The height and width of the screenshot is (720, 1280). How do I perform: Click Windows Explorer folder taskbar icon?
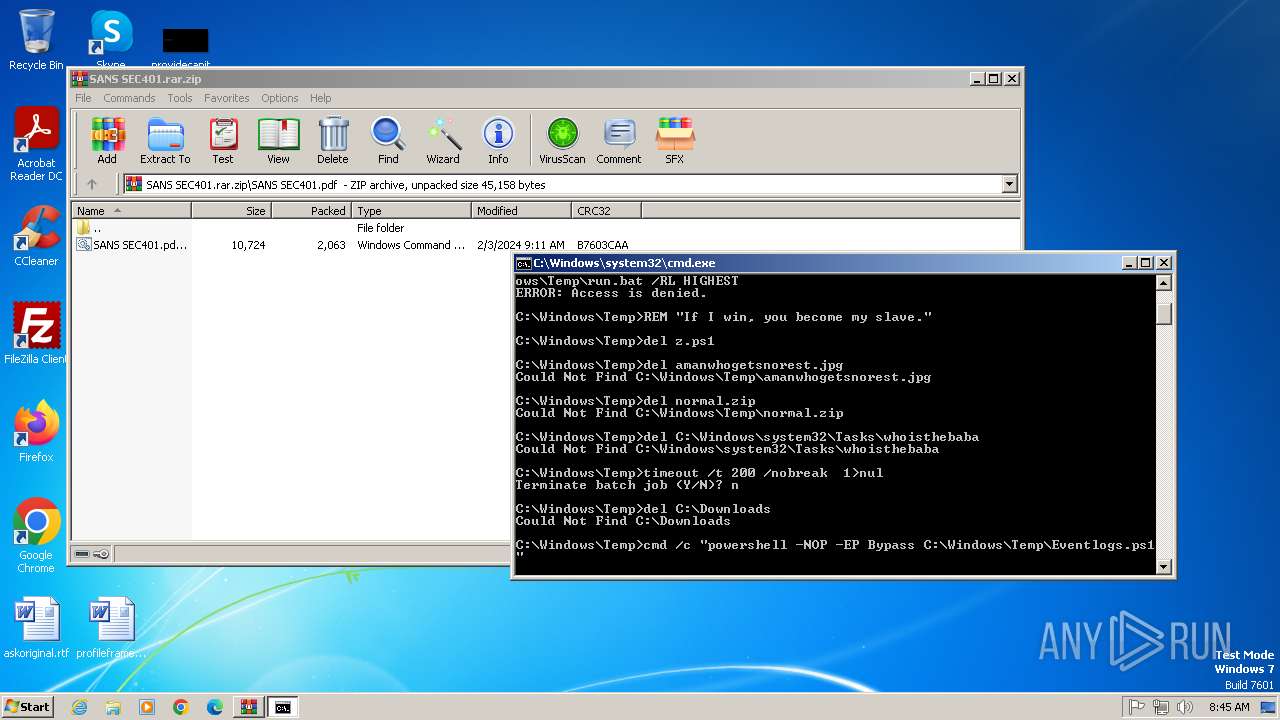point(113,707)
